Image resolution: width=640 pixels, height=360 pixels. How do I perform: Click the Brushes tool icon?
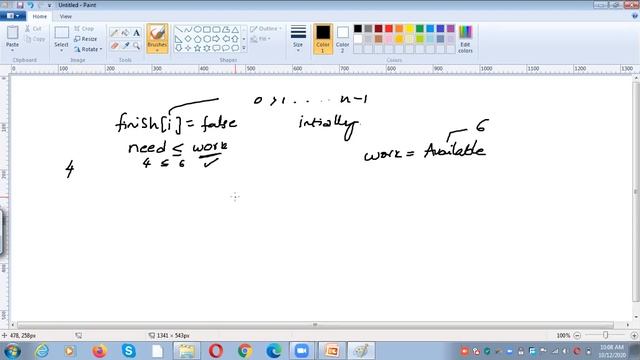point(157,33)
